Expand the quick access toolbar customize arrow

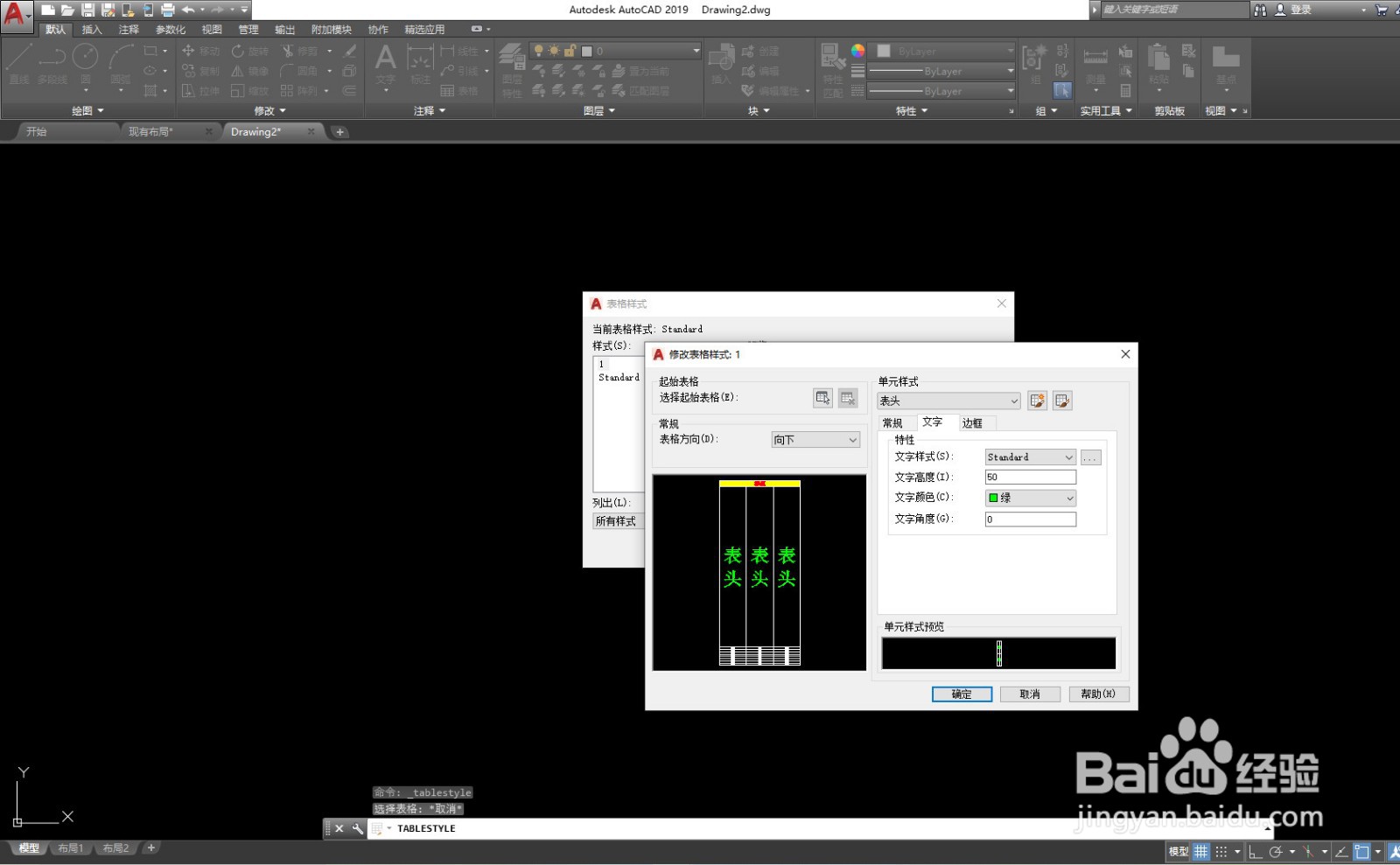(244, 10)
